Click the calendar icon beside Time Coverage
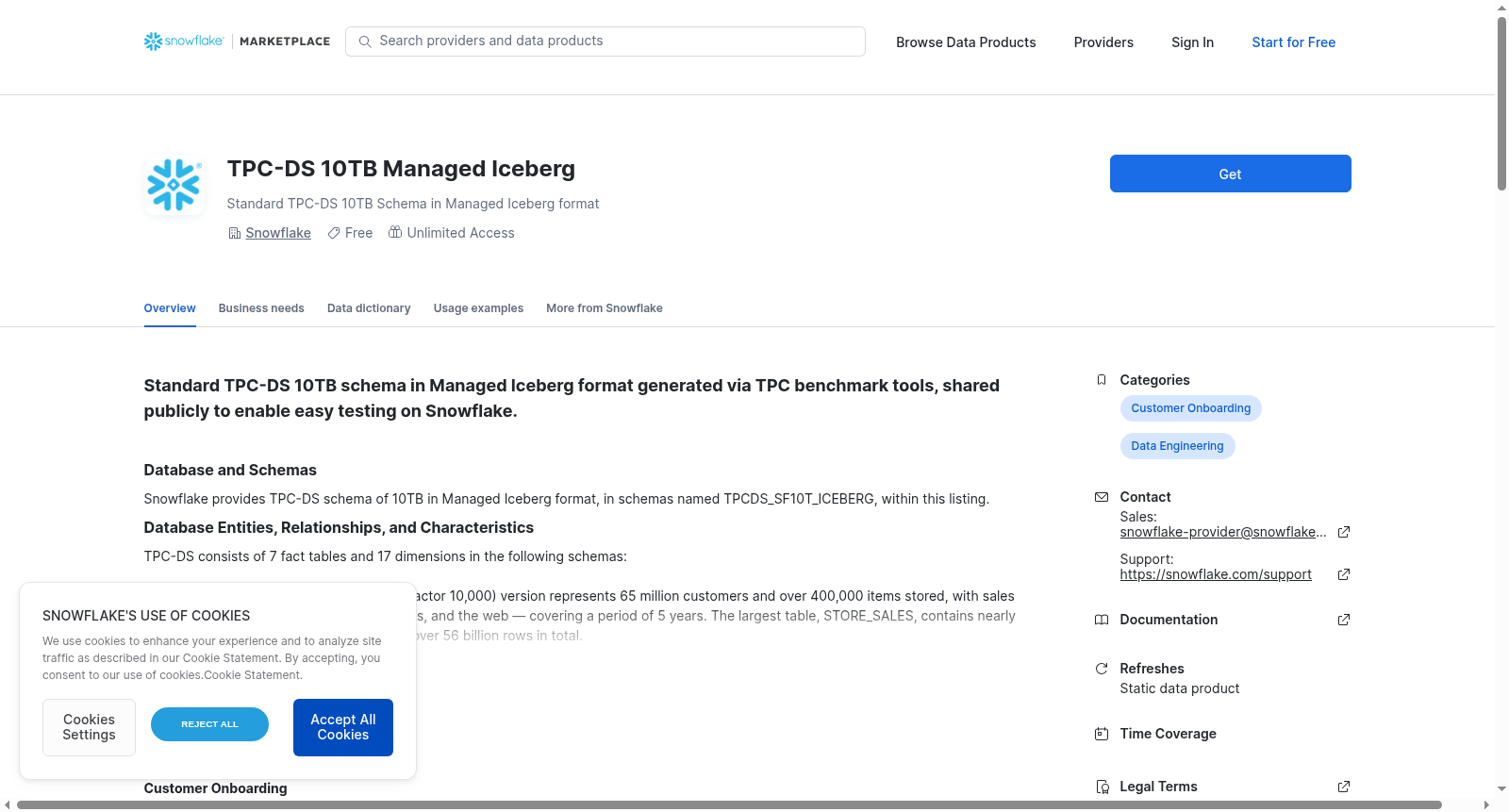This screenshot has height=812, width=1509. pos(1102,734)
